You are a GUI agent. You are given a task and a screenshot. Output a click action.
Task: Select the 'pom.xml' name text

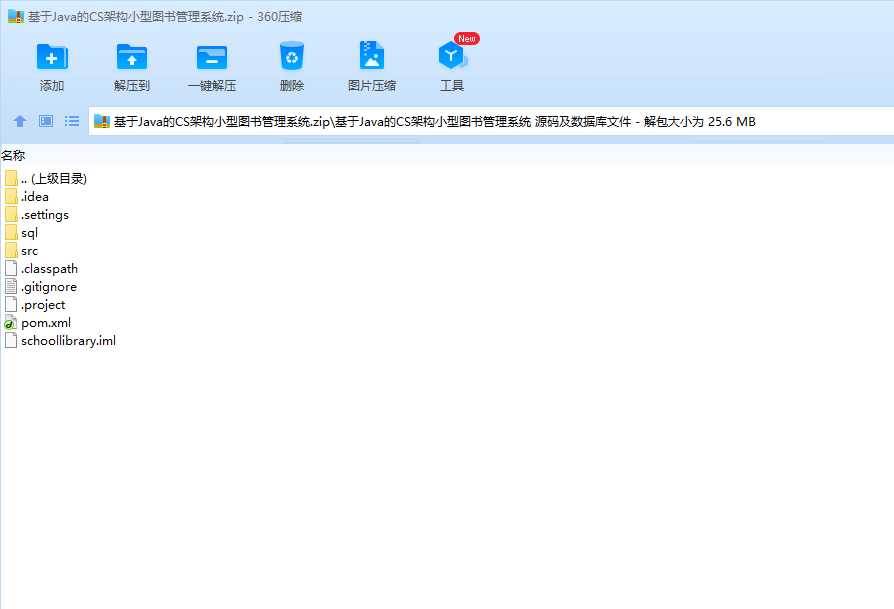click(46, 323)
